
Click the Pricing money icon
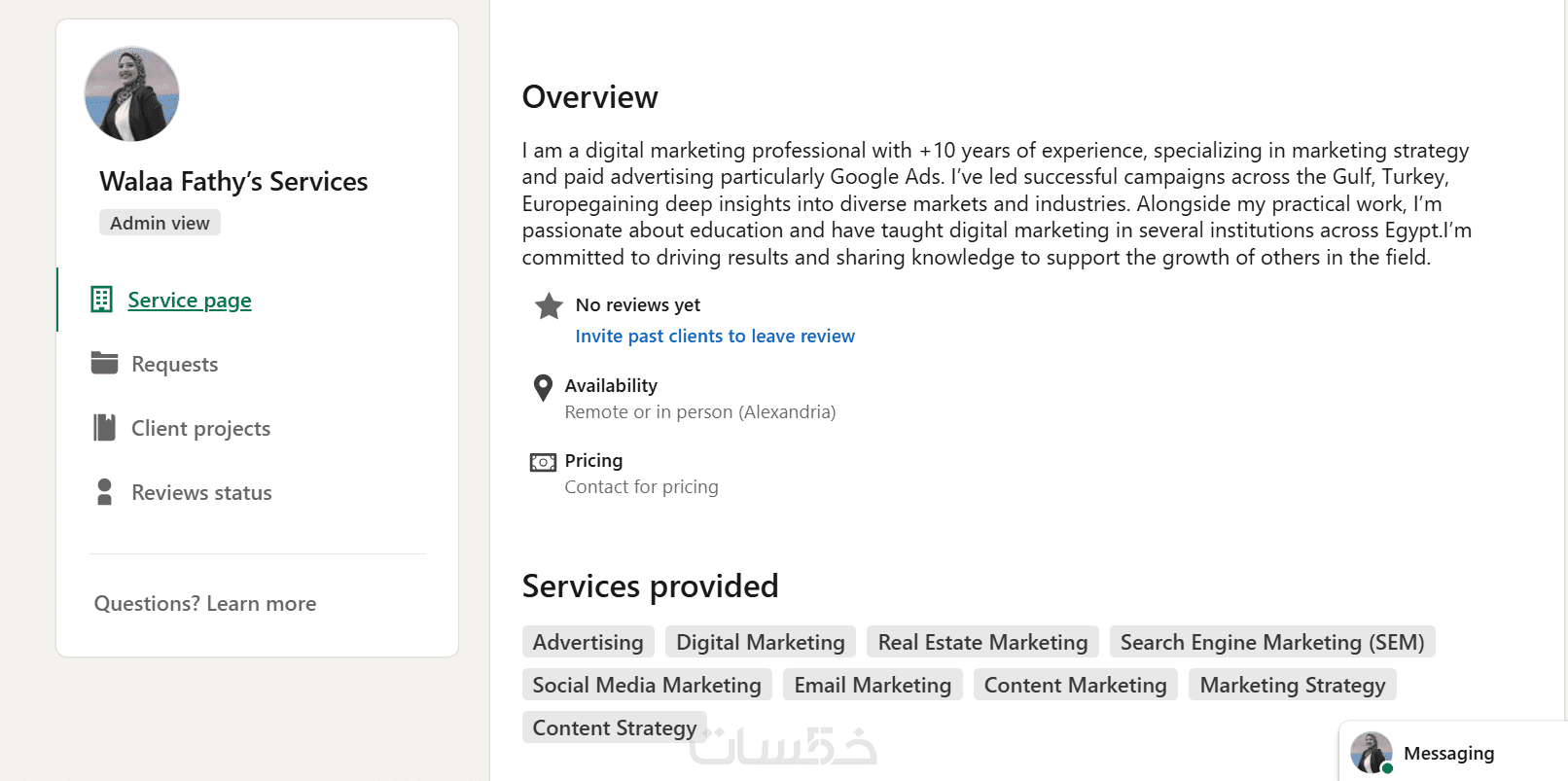coord(543,462)
